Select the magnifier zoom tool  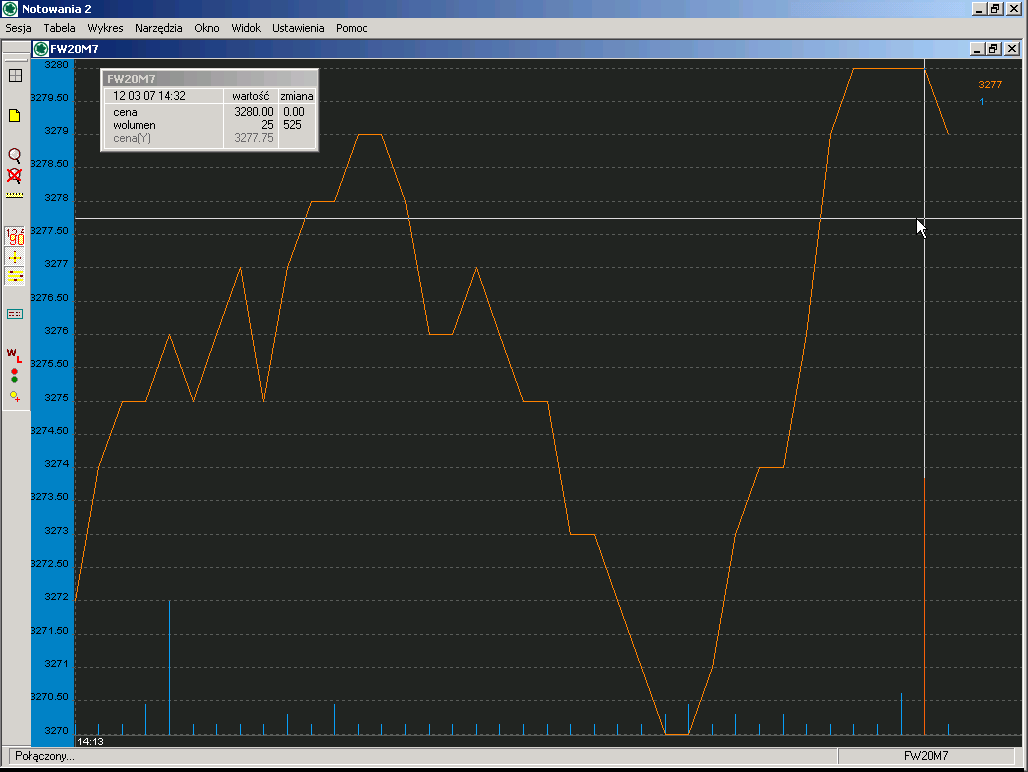[15, 155]
